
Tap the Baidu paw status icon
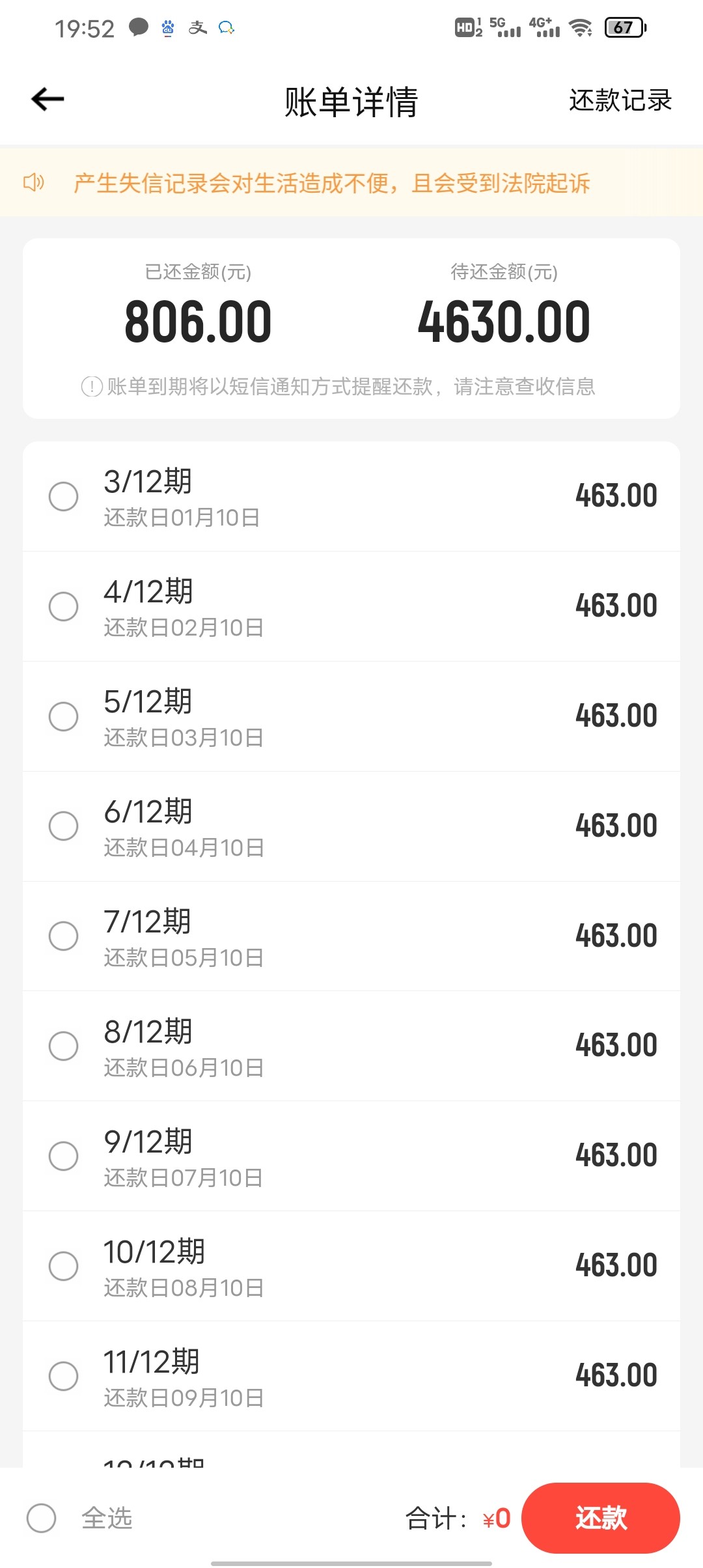[168, 28]
